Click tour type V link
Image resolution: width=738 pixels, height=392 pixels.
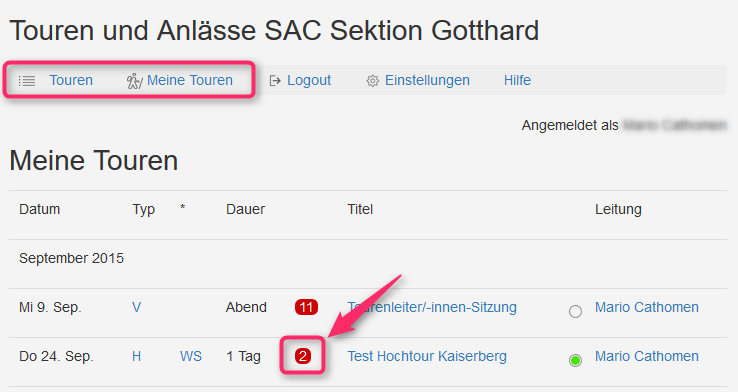tap(136, 307)
